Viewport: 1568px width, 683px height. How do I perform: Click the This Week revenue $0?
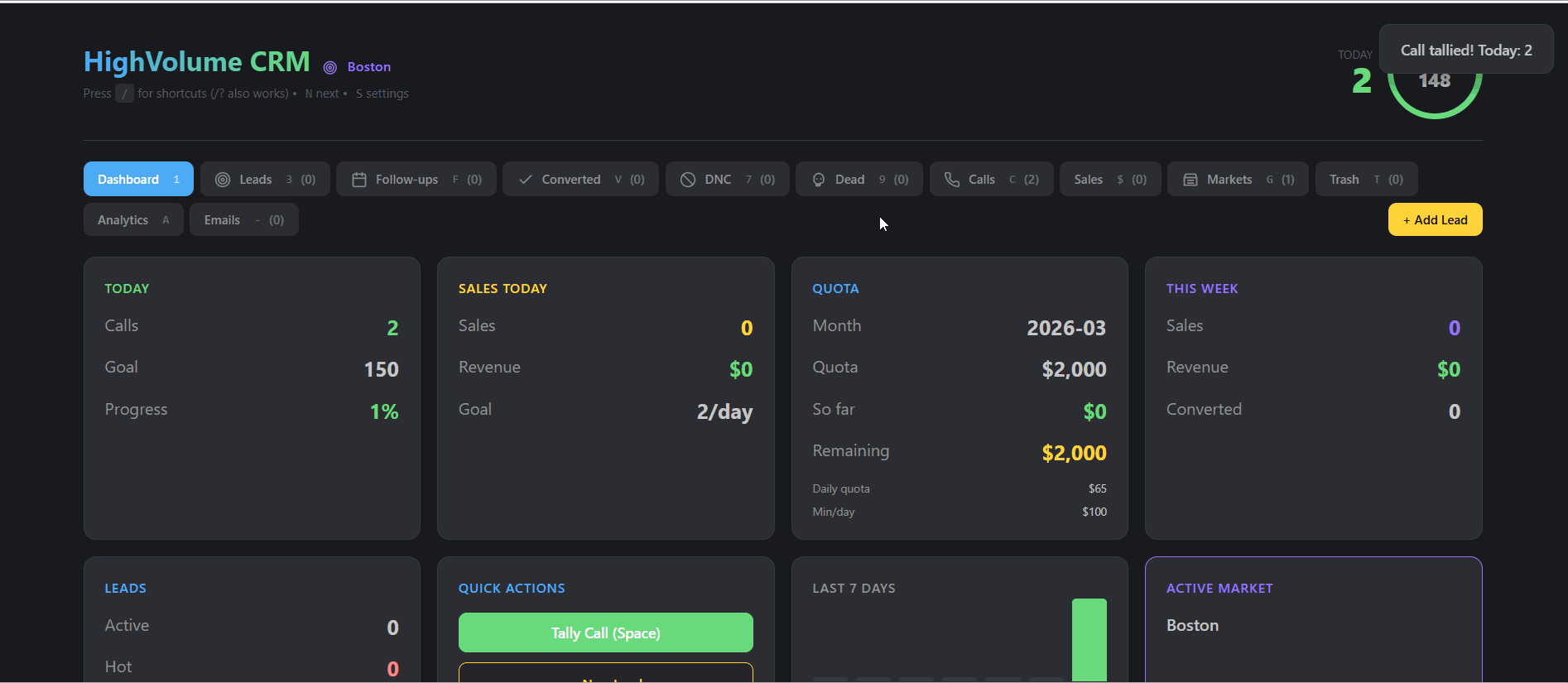(1449, 369)
